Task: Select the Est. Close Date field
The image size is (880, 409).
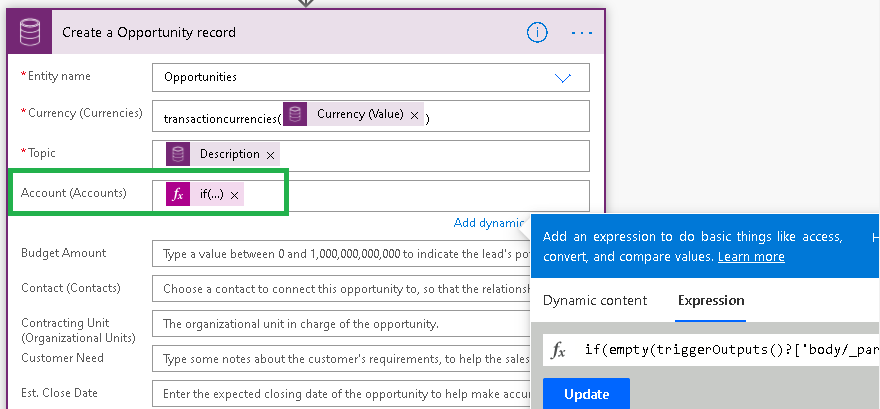Action: tap(340, 393)
